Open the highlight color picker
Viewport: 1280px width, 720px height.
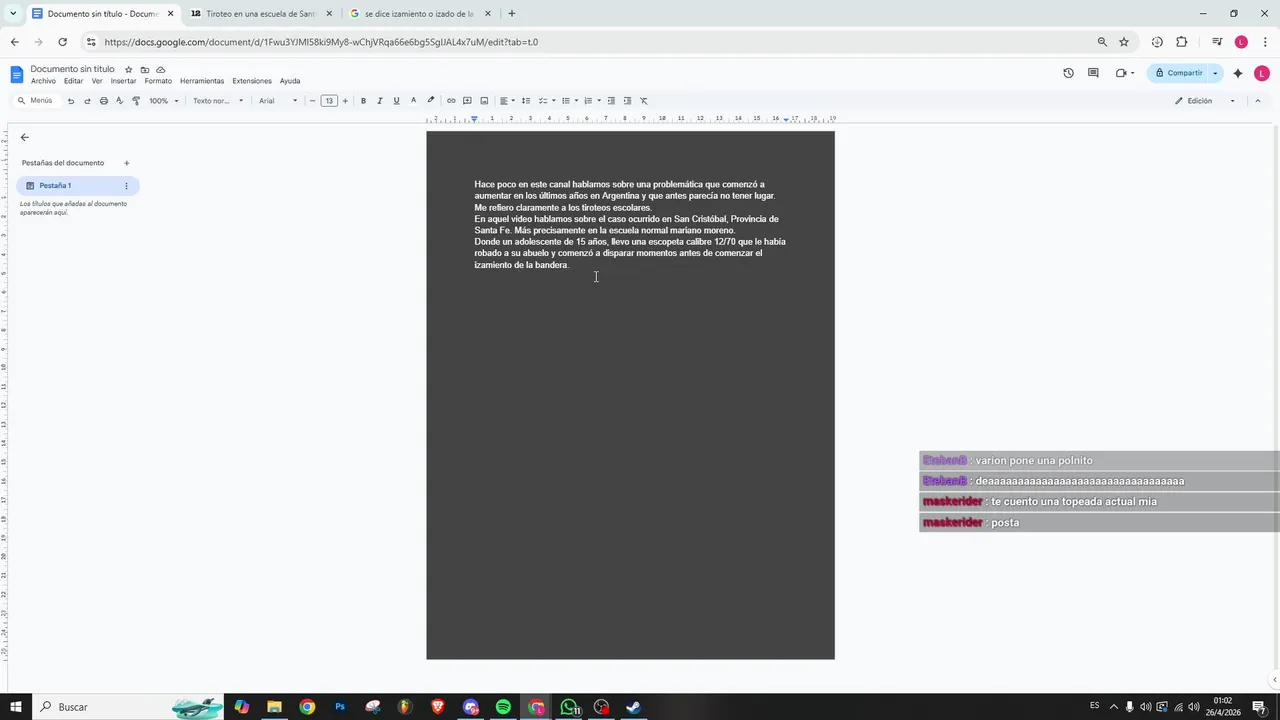click(431, 101)
